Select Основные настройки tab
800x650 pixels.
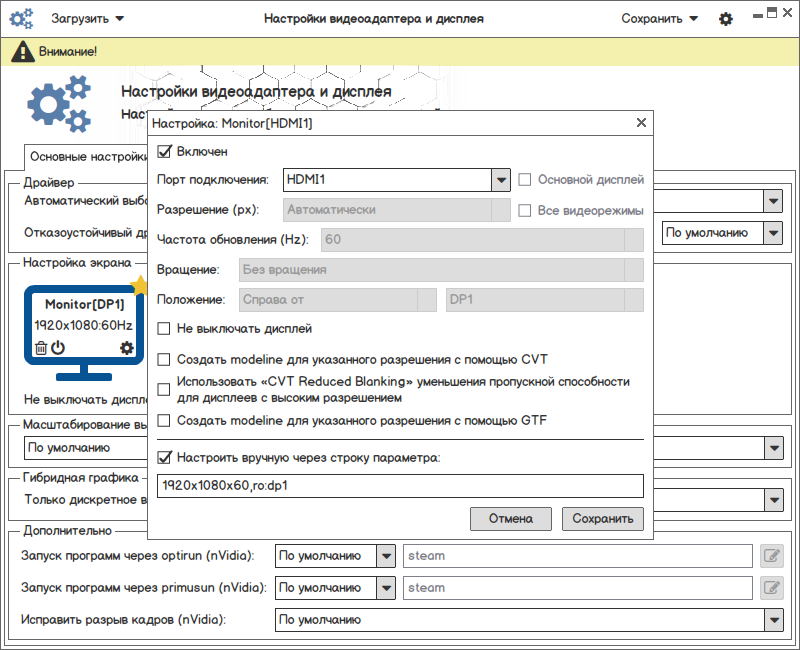pyautogui.click(x=86, y=156)
